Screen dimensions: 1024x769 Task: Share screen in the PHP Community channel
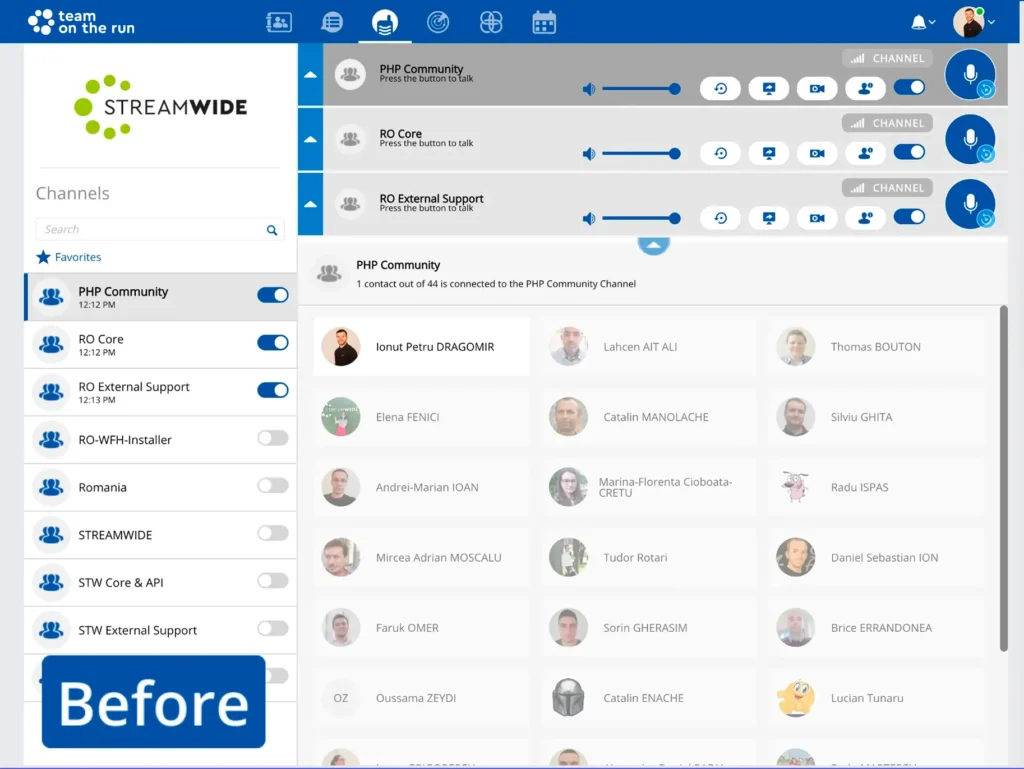769,89
